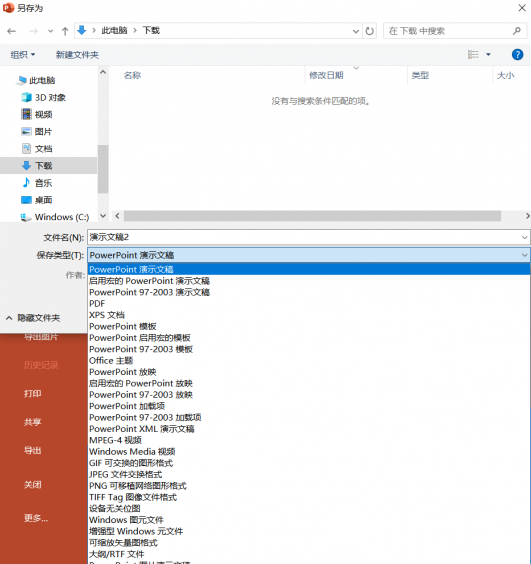531x564 pixels.
Task: Select 图片 folder in sidebar
Action: point(37,132)
